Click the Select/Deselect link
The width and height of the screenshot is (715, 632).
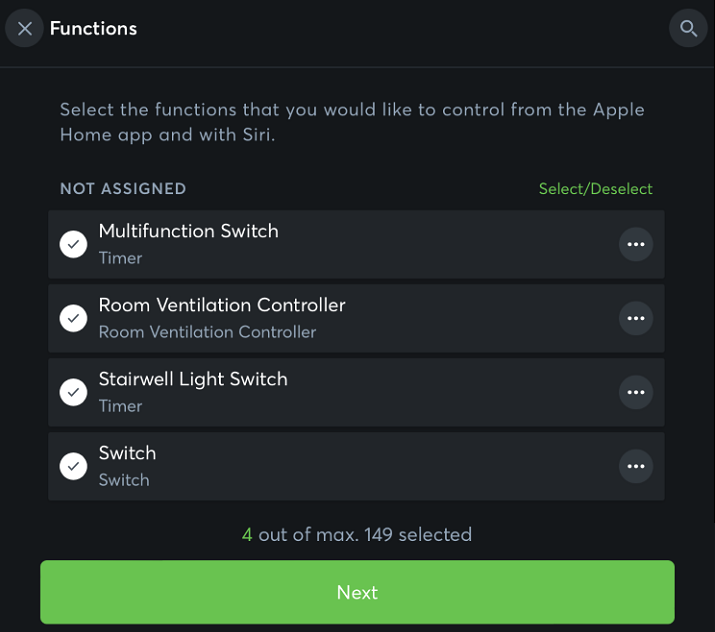(595, 189)
